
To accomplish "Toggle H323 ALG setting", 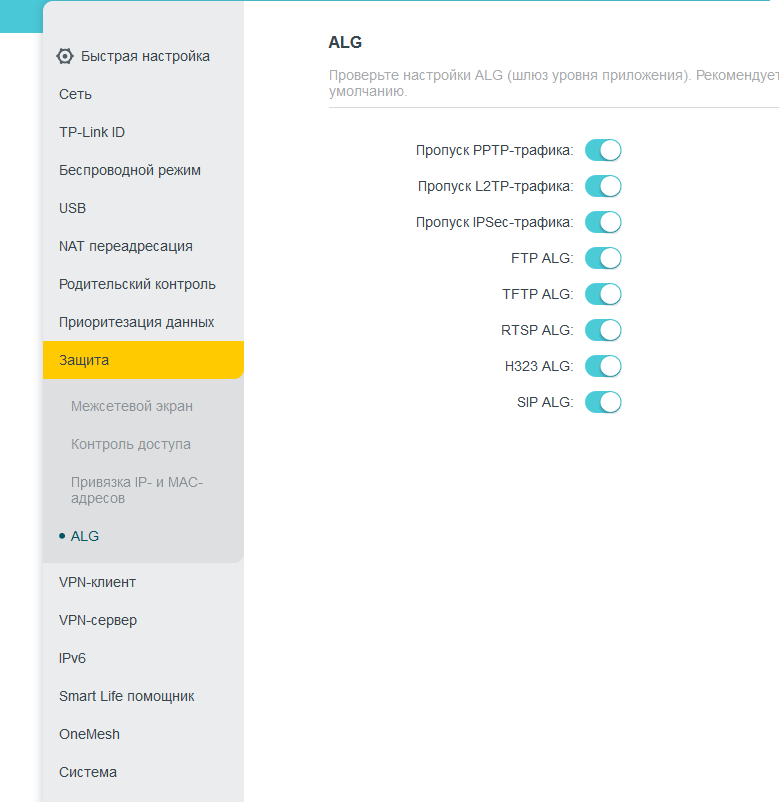I will coord(603,366).
